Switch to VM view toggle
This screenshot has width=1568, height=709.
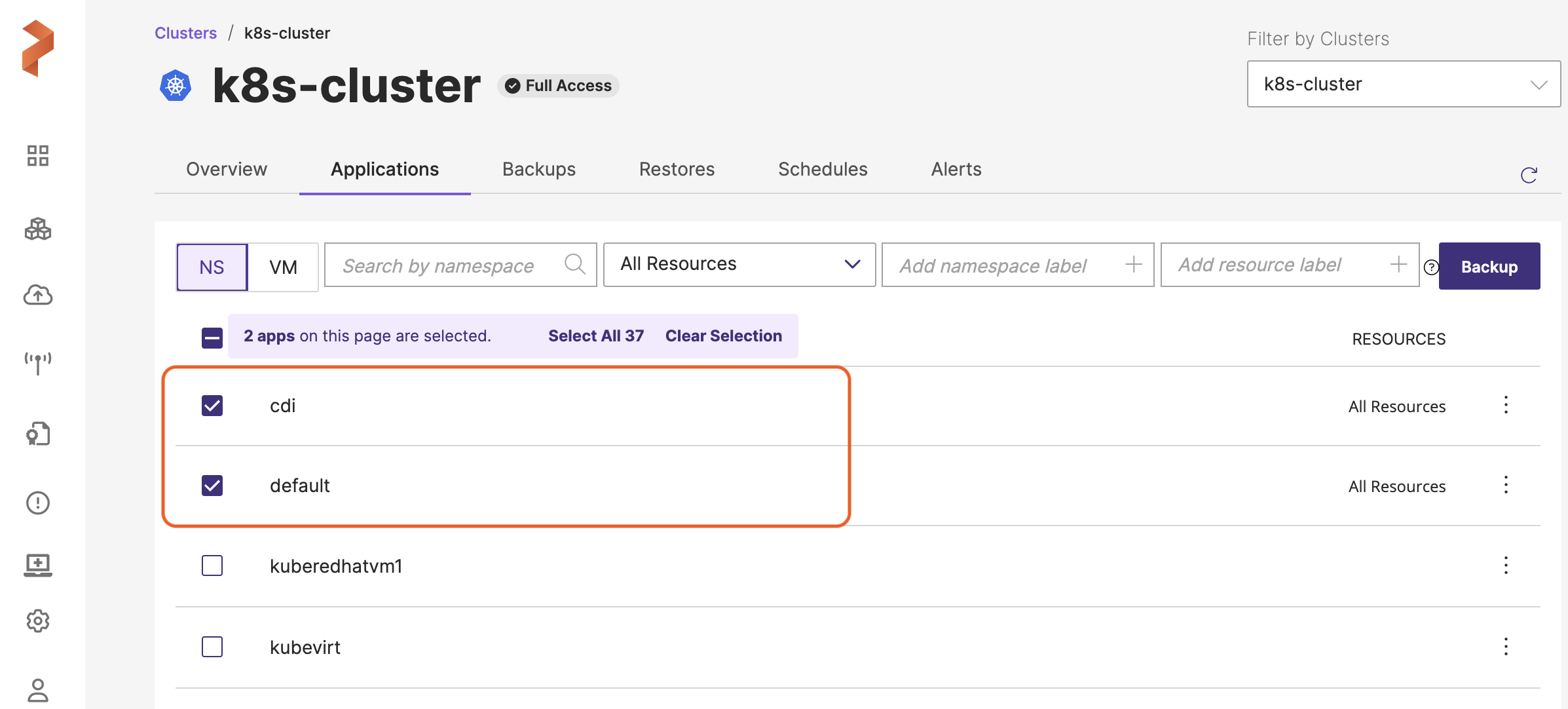283,267
